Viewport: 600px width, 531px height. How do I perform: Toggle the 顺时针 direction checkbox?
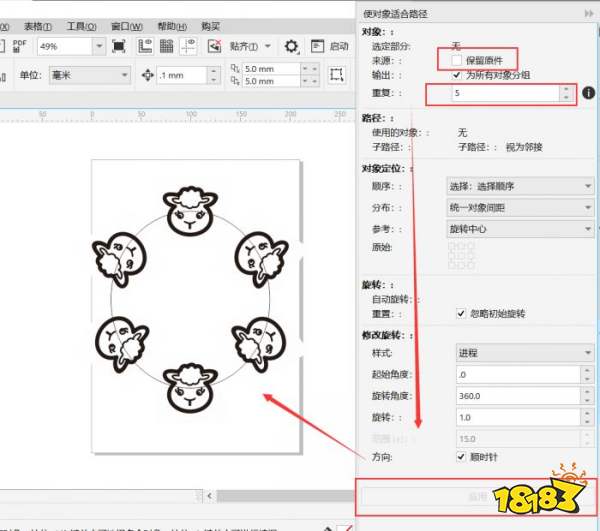pyautogui.click(x=460, y=456)
